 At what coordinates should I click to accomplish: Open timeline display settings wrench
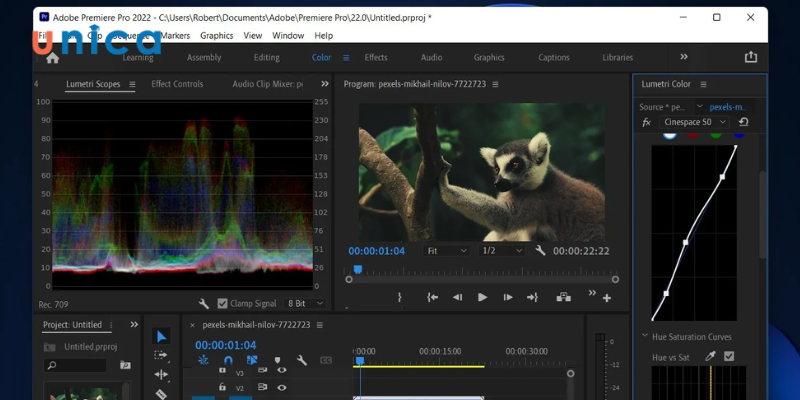[301, 360]
